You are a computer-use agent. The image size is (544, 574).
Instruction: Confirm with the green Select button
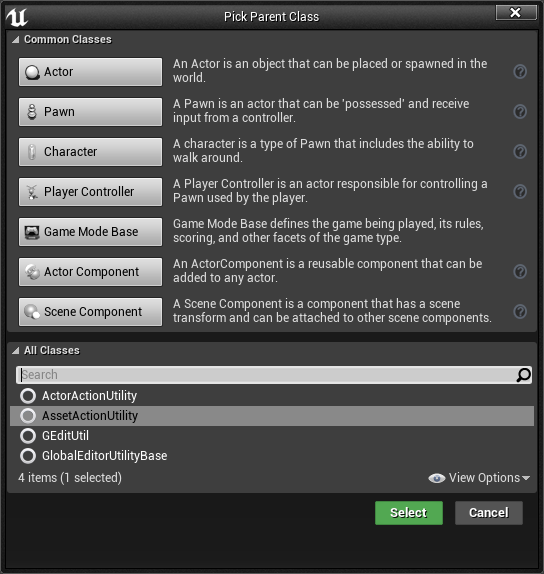pos(409,513)
